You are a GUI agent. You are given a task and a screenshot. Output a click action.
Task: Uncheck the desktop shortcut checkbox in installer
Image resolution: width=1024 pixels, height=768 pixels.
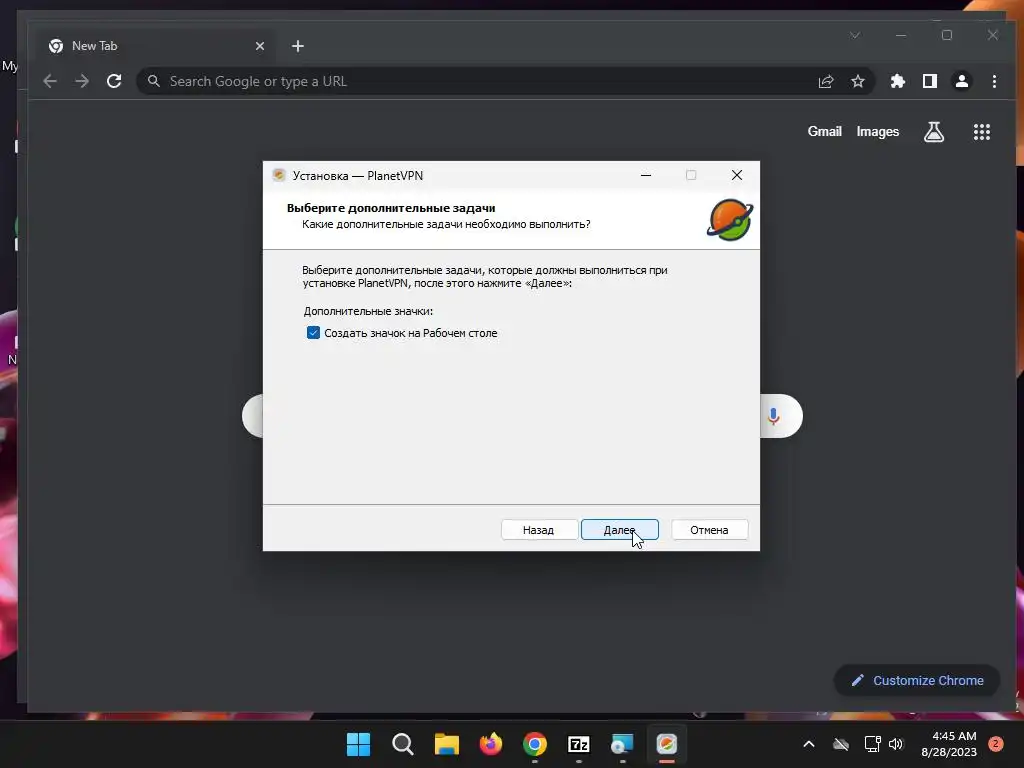tap(313, 333)
